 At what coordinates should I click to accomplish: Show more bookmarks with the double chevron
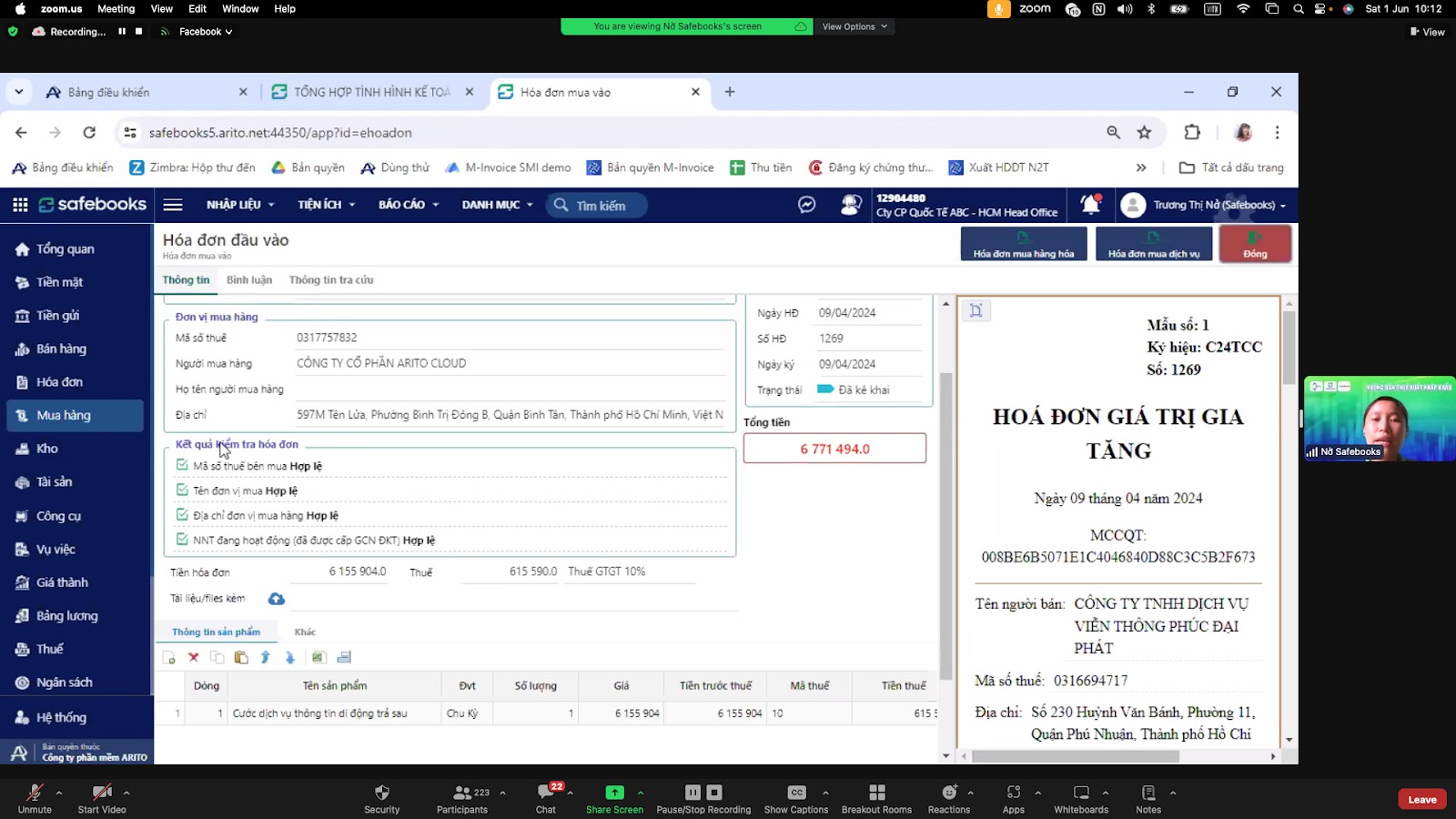click(x=1141, y=167)
